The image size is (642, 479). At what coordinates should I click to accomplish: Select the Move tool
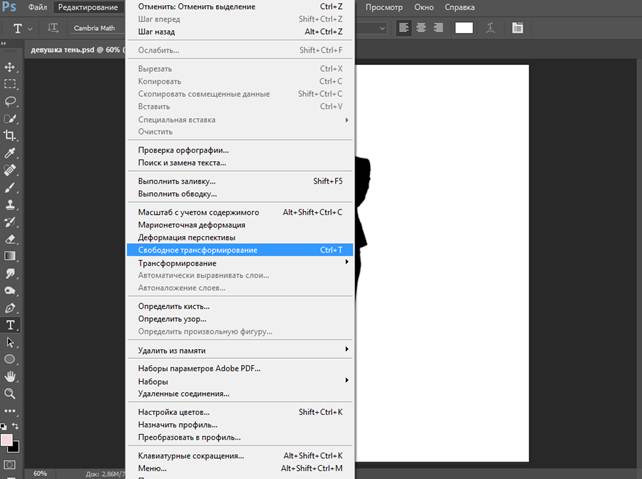pyautogui.click(x=10, y=68)
